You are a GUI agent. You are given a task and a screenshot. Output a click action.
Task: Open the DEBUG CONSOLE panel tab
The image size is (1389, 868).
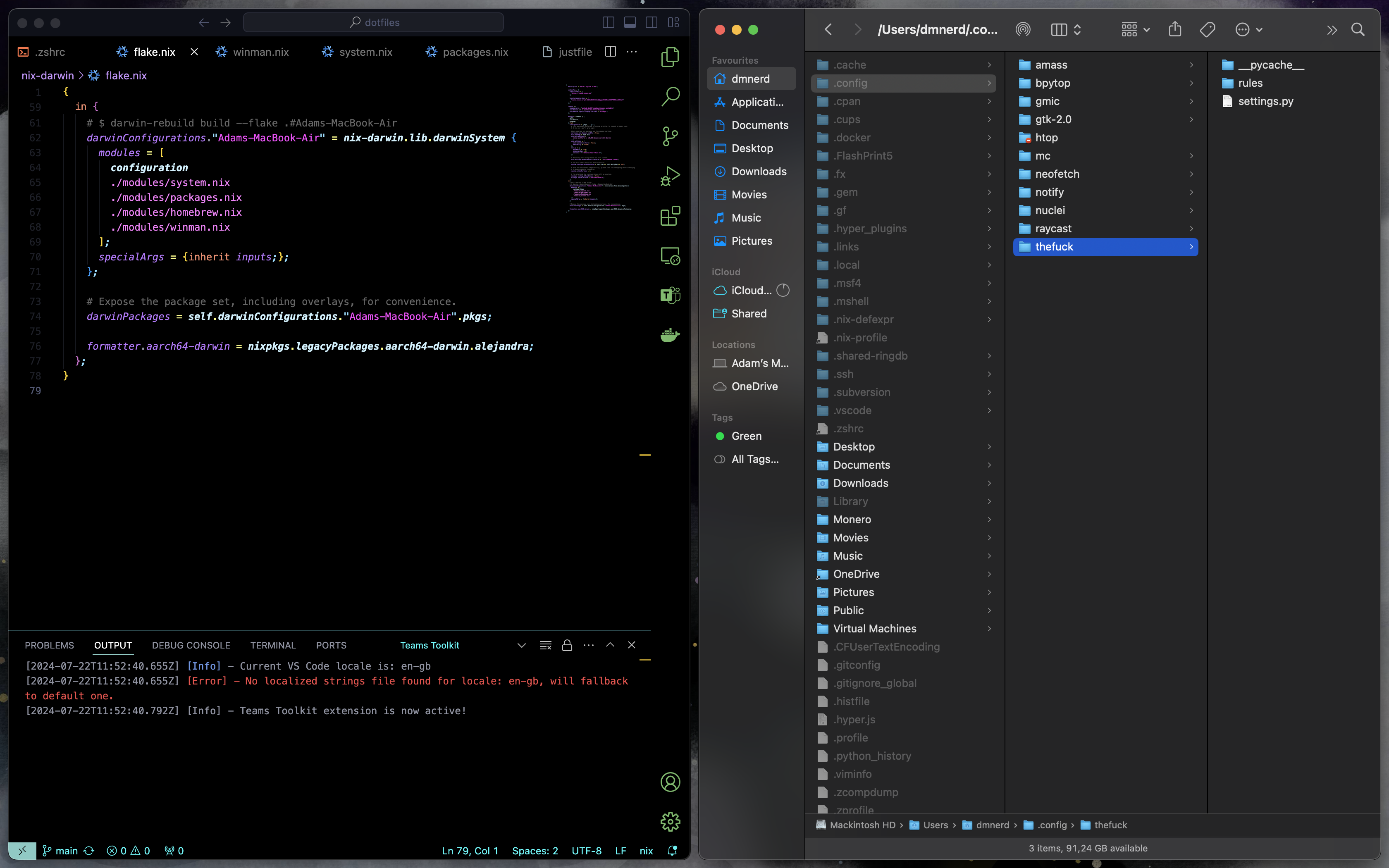coord(191,645)
